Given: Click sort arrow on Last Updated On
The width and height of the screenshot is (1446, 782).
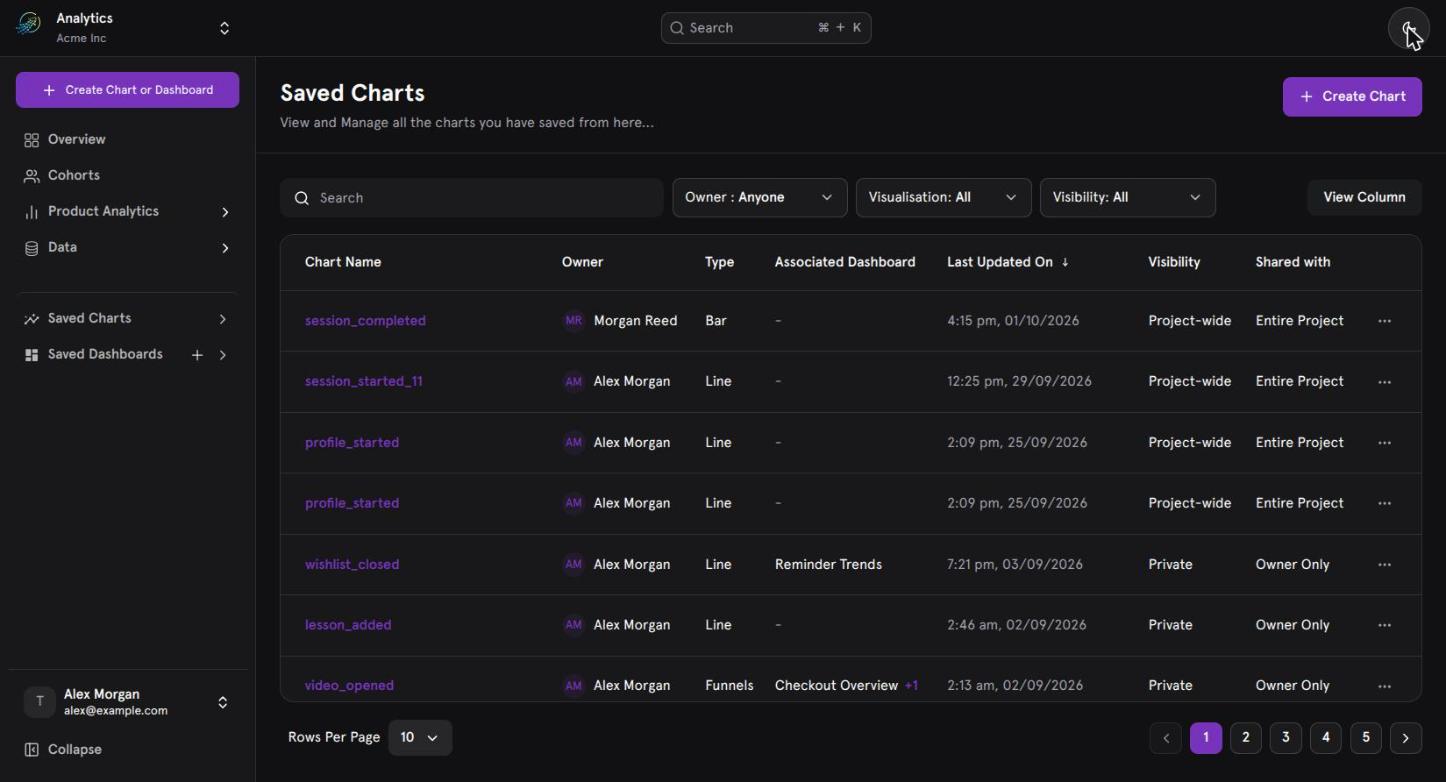Looking at the screenshot, I should coord(1065,262).
